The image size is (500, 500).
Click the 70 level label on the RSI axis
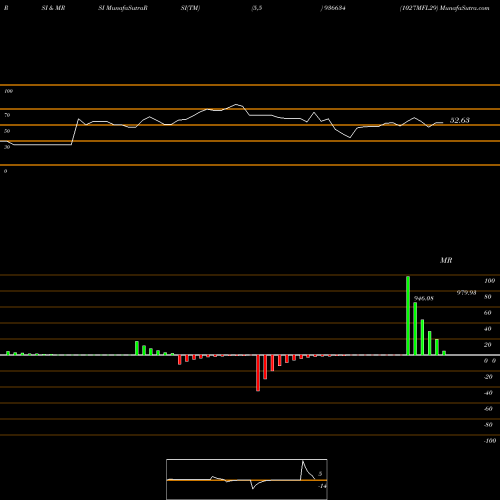tap(7, 115)
